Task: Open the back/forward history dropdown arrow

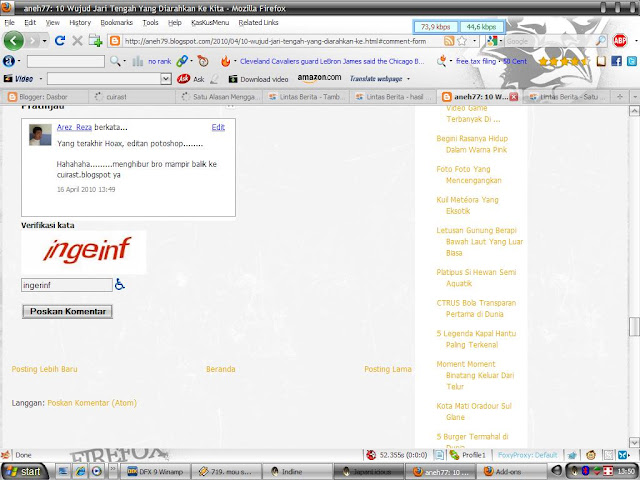Action: click(x=44, y=41)
